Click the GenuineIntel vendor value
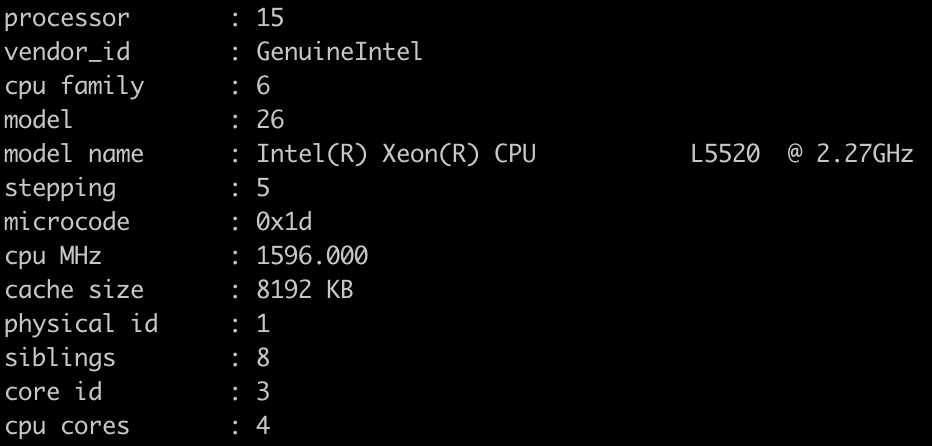The width and height of the screenshot is (932, 446). click(x=339, y=51)
